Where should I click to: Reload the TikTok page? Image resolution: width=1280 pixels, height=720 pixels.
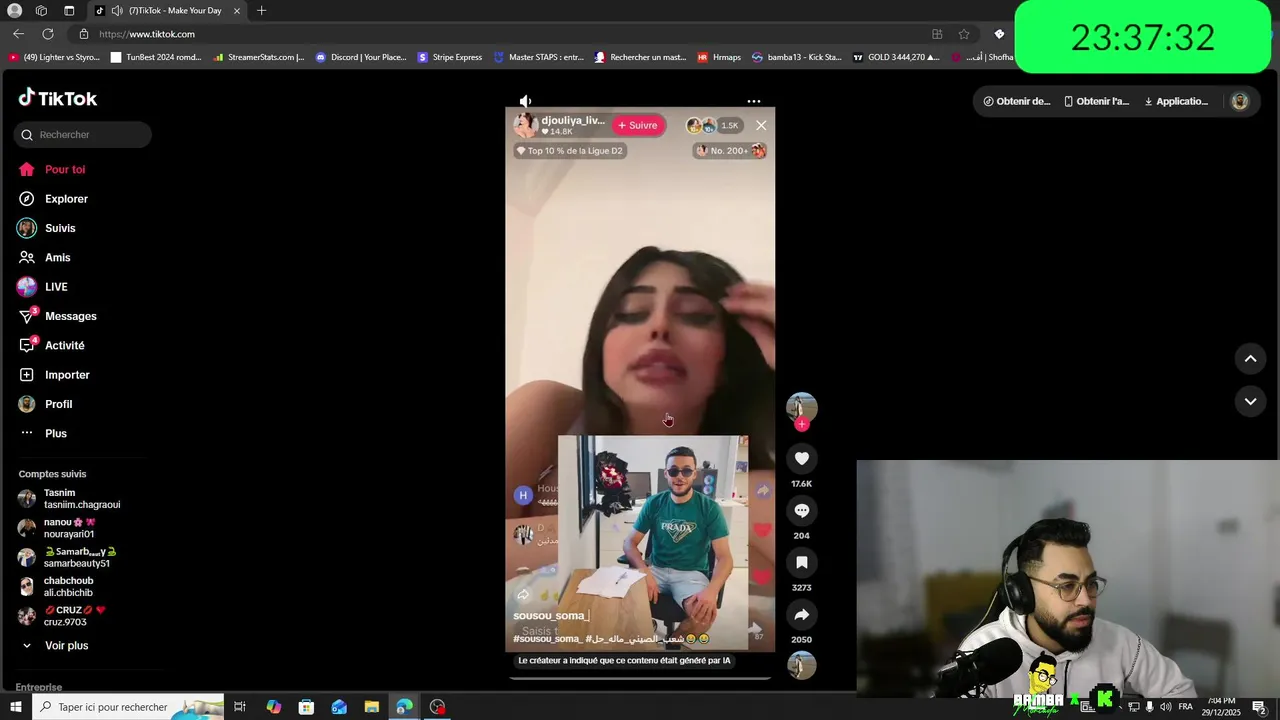(x=47, y=34)
